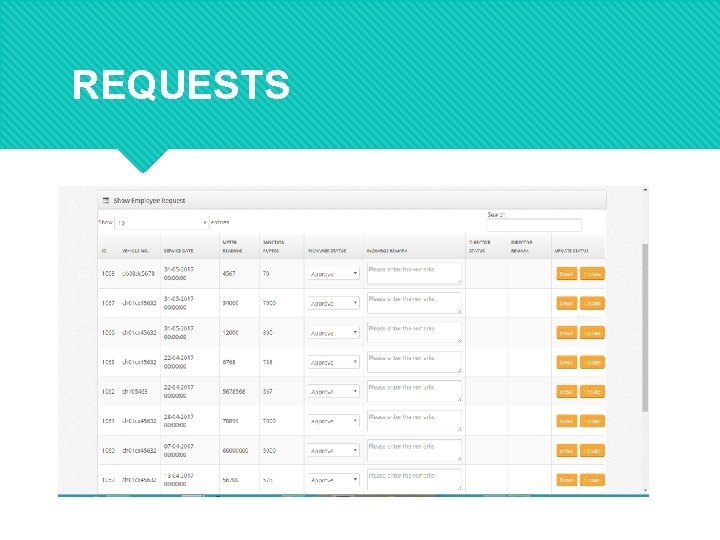Sort by Metre Reading column header
The width and height of the screenshot is (720, 540).
point(232,247)
